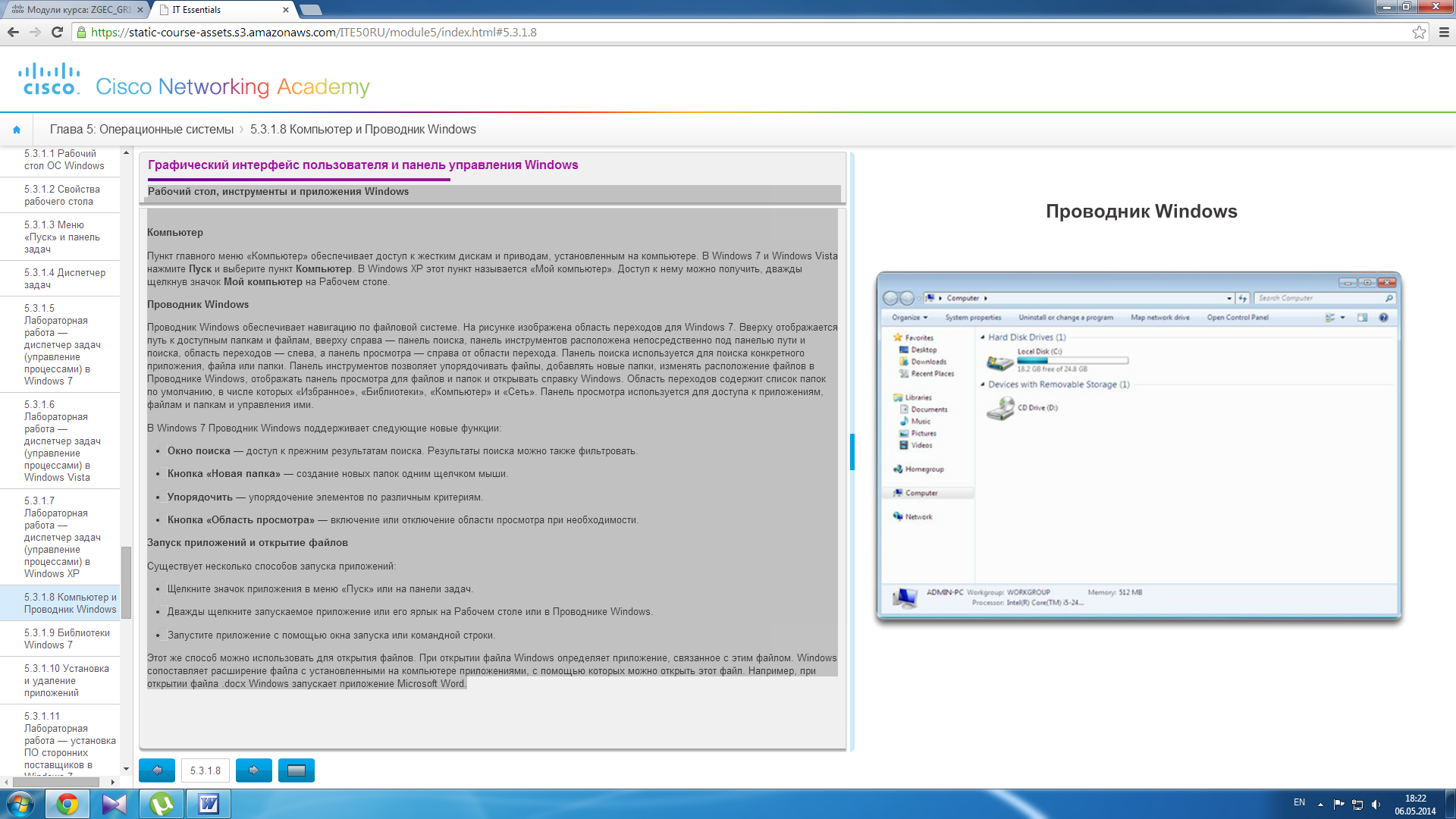Click volume speaker tray icon
The image size is (1456, 819).
1376,805
